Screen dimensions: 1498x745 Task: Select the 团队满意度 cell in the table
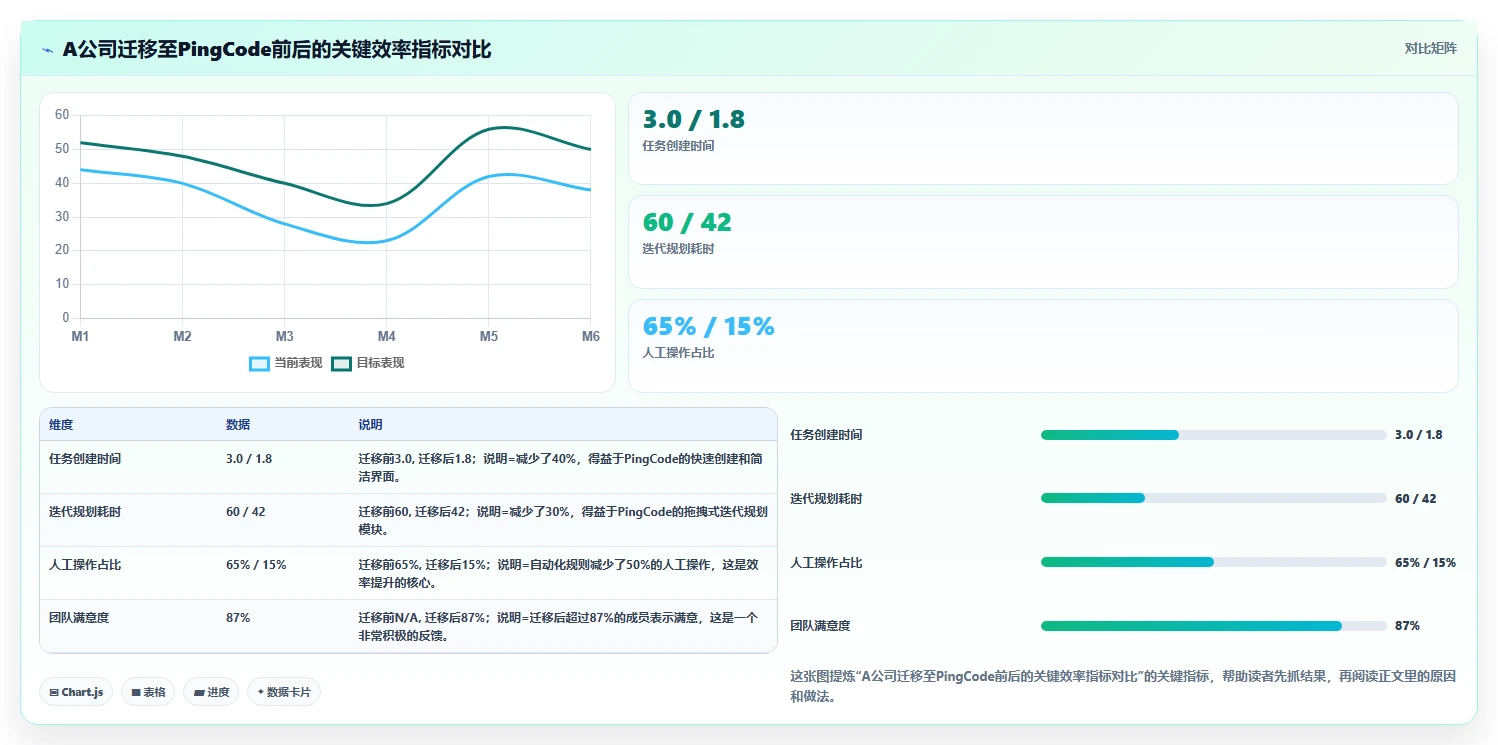point(79,618)
